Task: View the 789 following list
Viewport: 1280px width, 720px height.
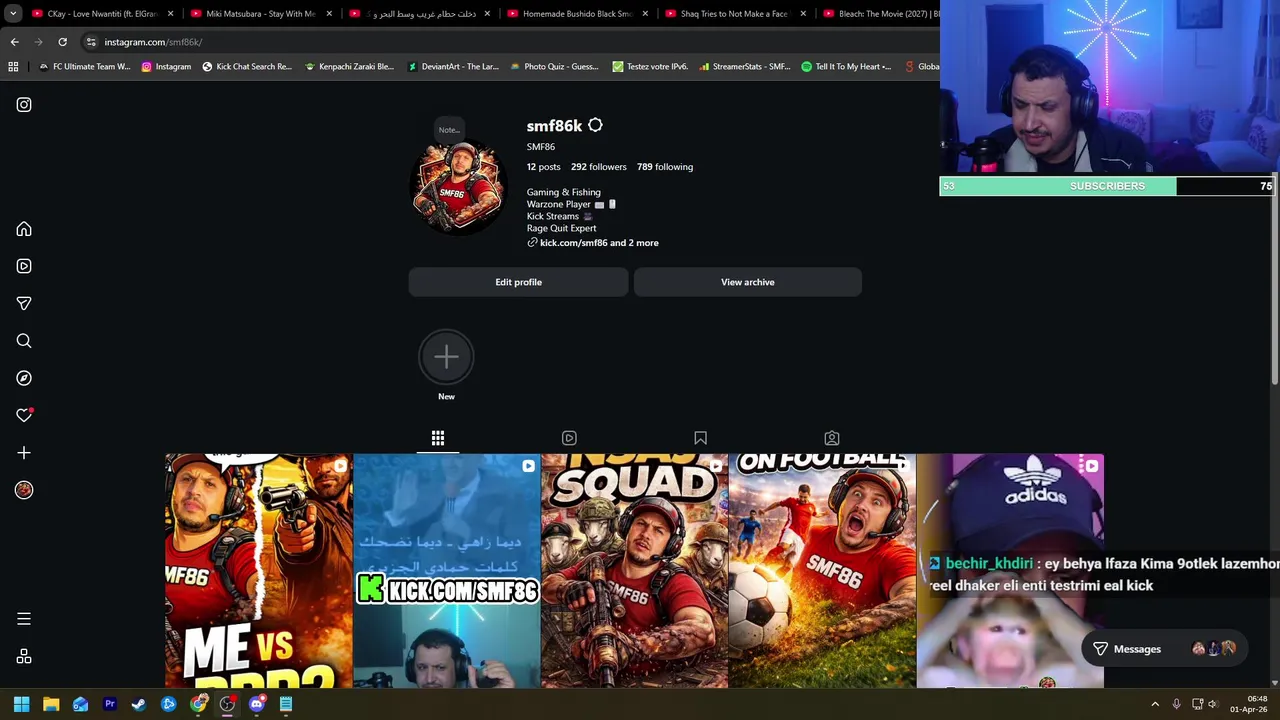Action: [x=665, y=167]
